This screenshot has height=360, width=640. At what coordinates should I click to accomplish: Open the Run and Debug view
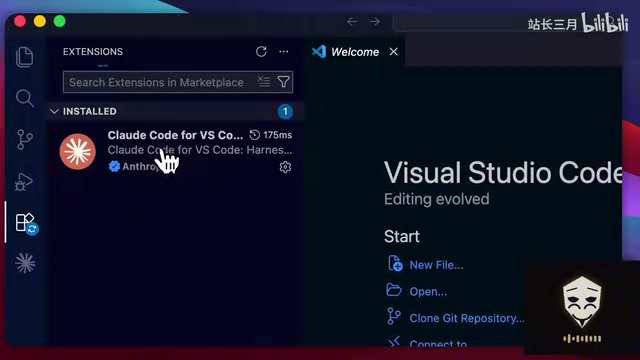click(x=24, y=182)
